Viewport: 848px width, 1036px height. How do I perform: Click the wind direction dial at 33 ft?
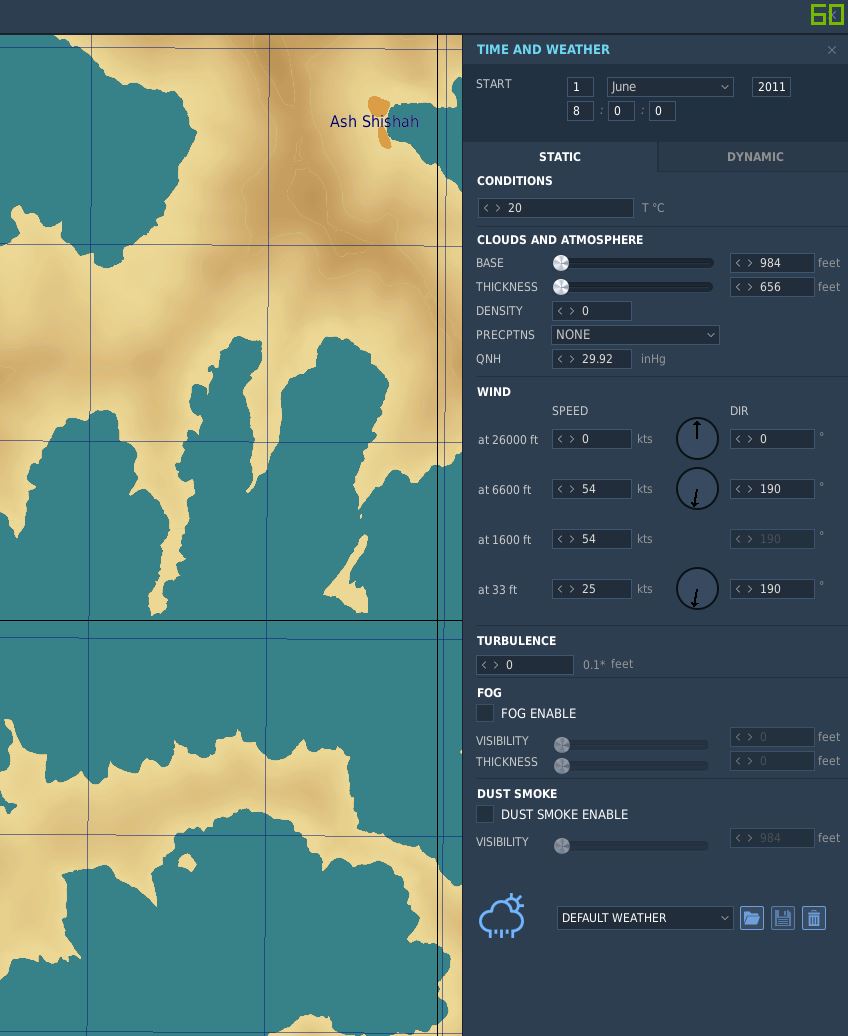pos(697,588)
